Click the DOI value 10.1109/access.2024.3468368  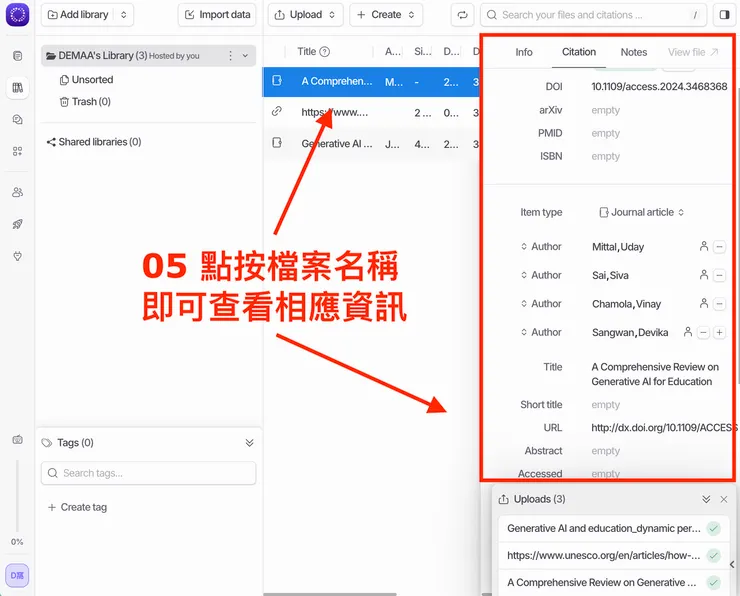point(659,86)
